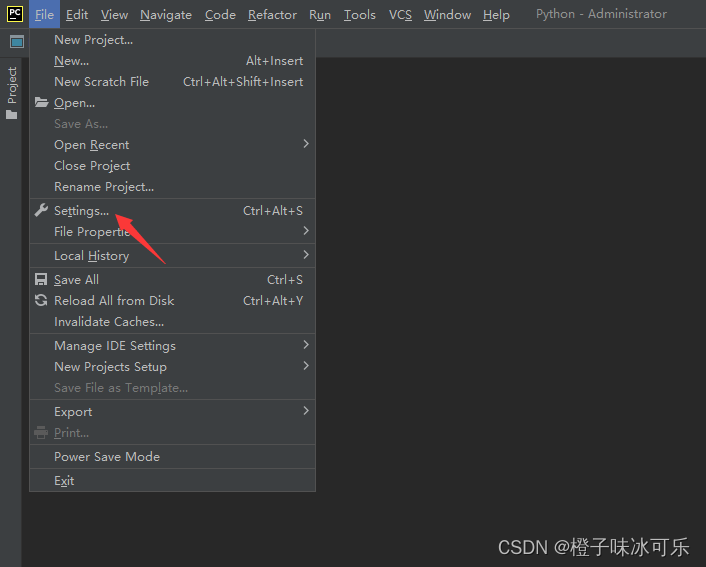Viewport: 706px width, 567px height.
Task: Toggle Power Save Mode
Action: pyautogui.click(x=172, y=457)
